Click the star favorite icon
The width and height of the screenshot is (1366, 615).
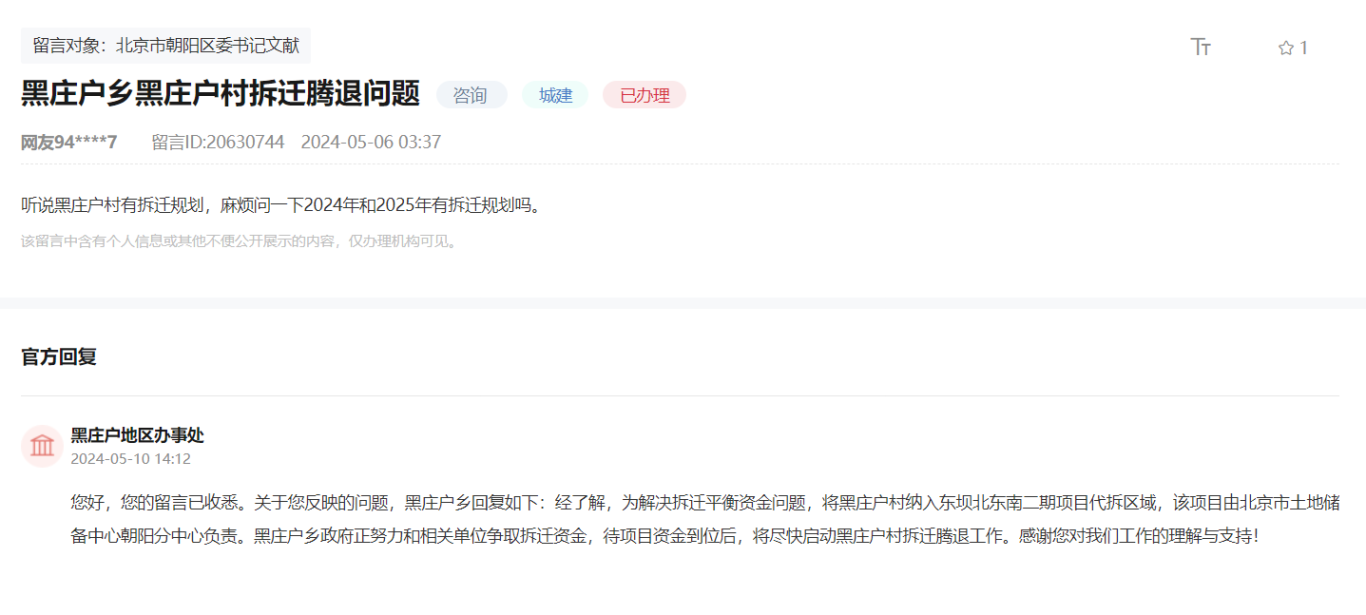1285,48
